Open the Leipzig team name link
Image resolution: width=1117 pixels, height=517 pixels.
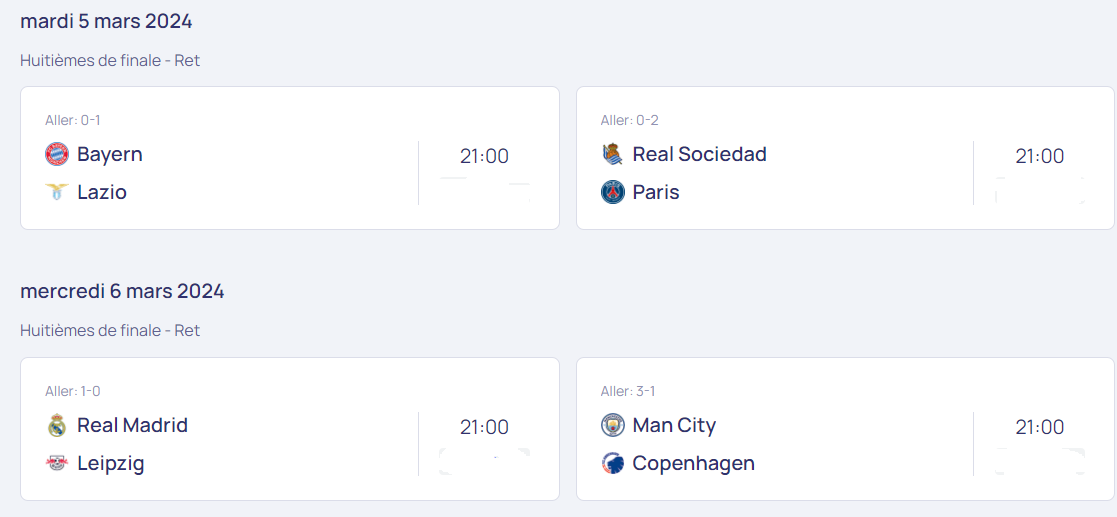110,464
